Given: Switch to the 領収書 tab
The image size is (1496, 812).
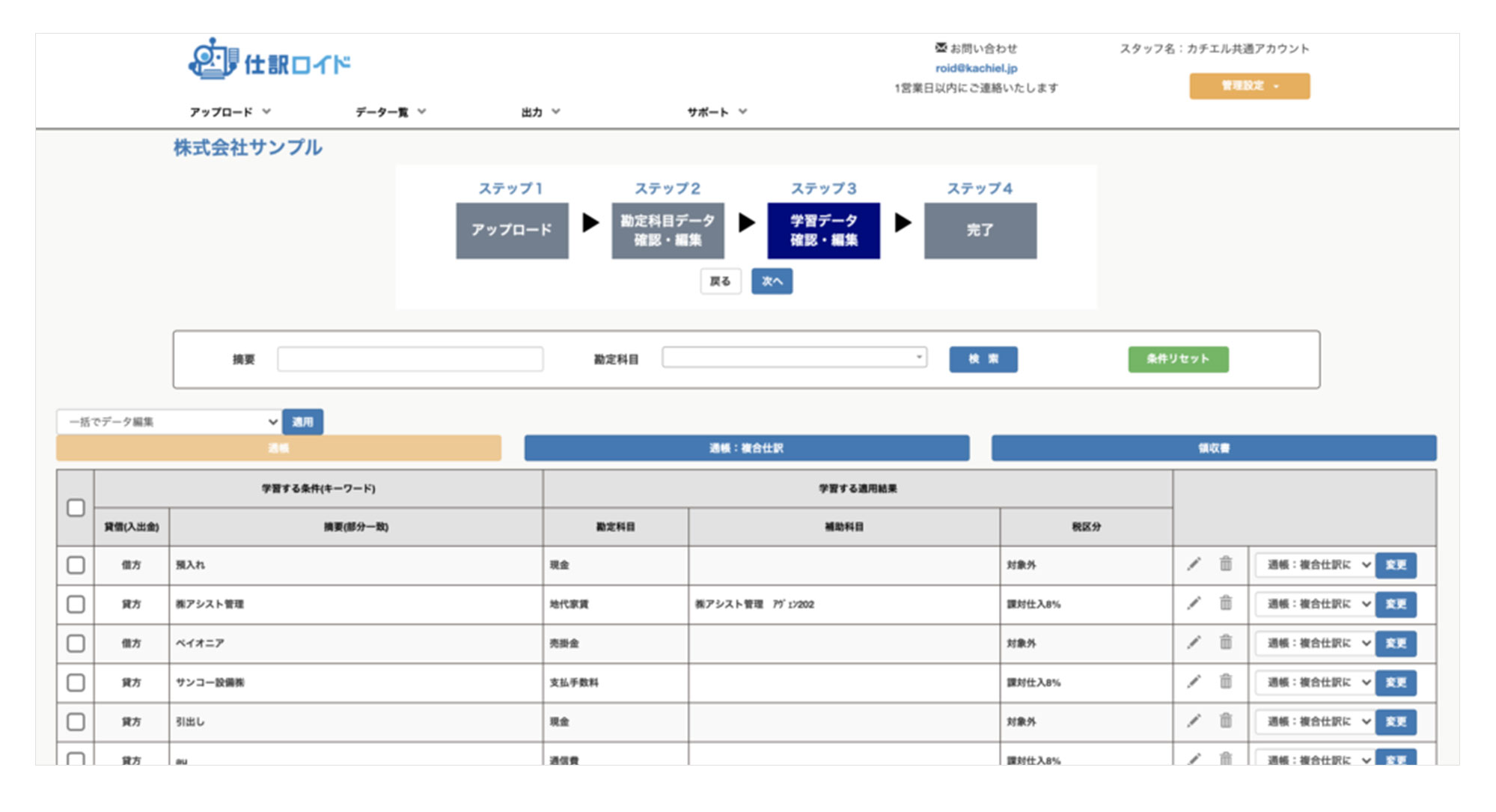Looking at the screenshot, I should point(1213,448).
